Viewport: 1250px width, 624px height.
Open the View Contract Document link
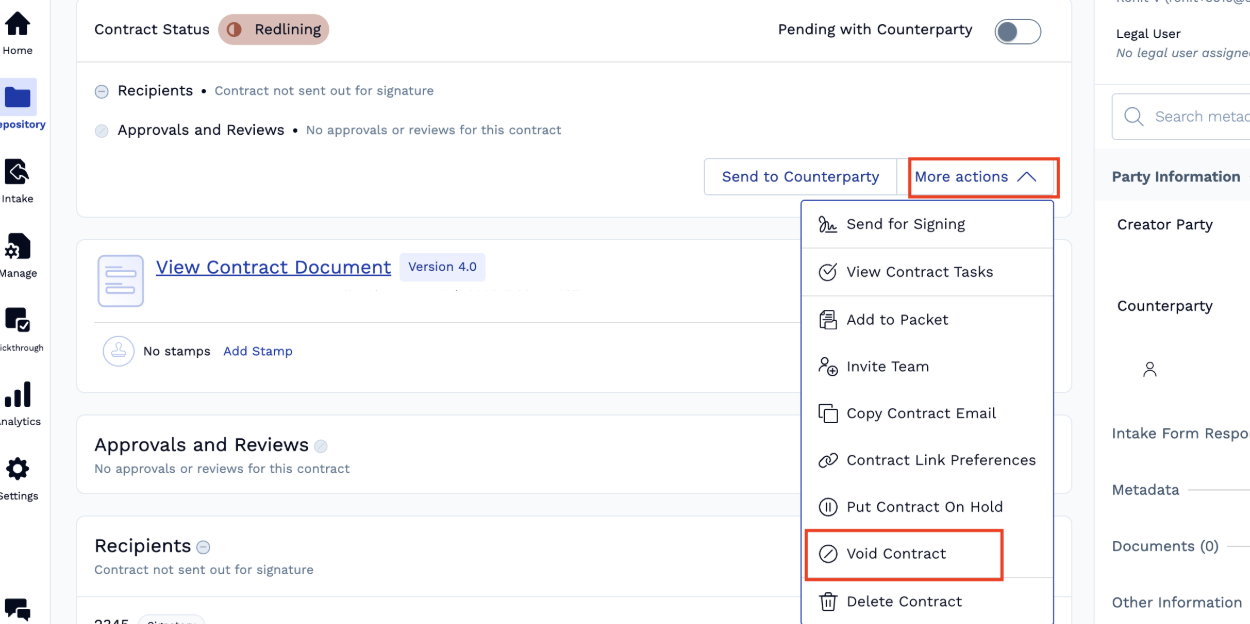tap(273, 267)
